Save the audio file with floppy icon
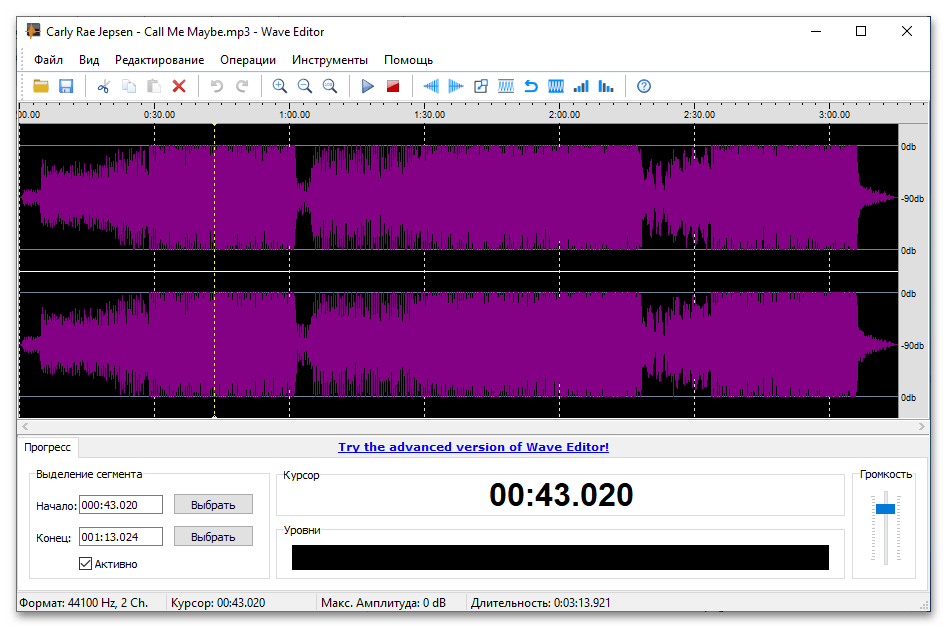Screen dimensions: 947x628 point(66,86)
